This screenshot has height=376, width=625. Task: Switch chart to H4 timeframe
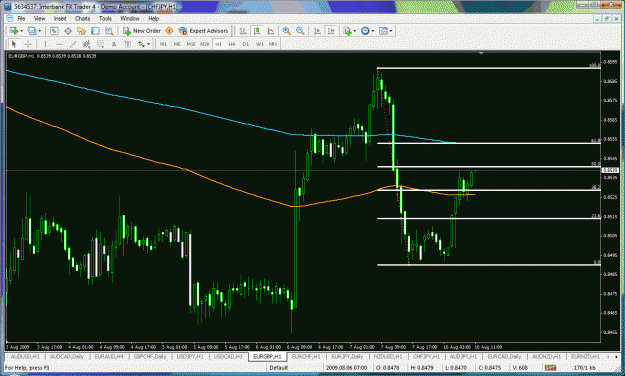pyautogui.click(x=232, y=44)
